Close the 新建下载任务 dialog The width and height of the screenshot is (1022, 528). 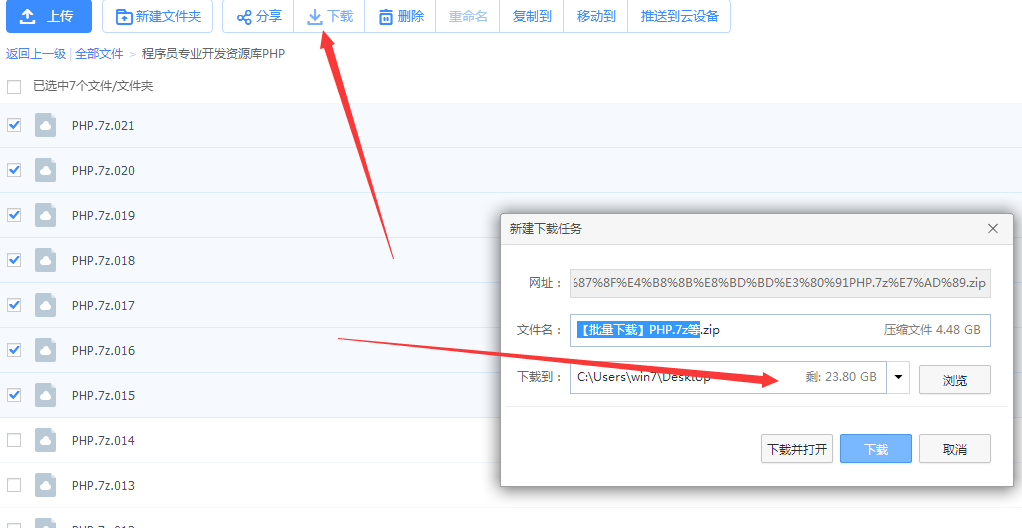click(x=993, y=228)
